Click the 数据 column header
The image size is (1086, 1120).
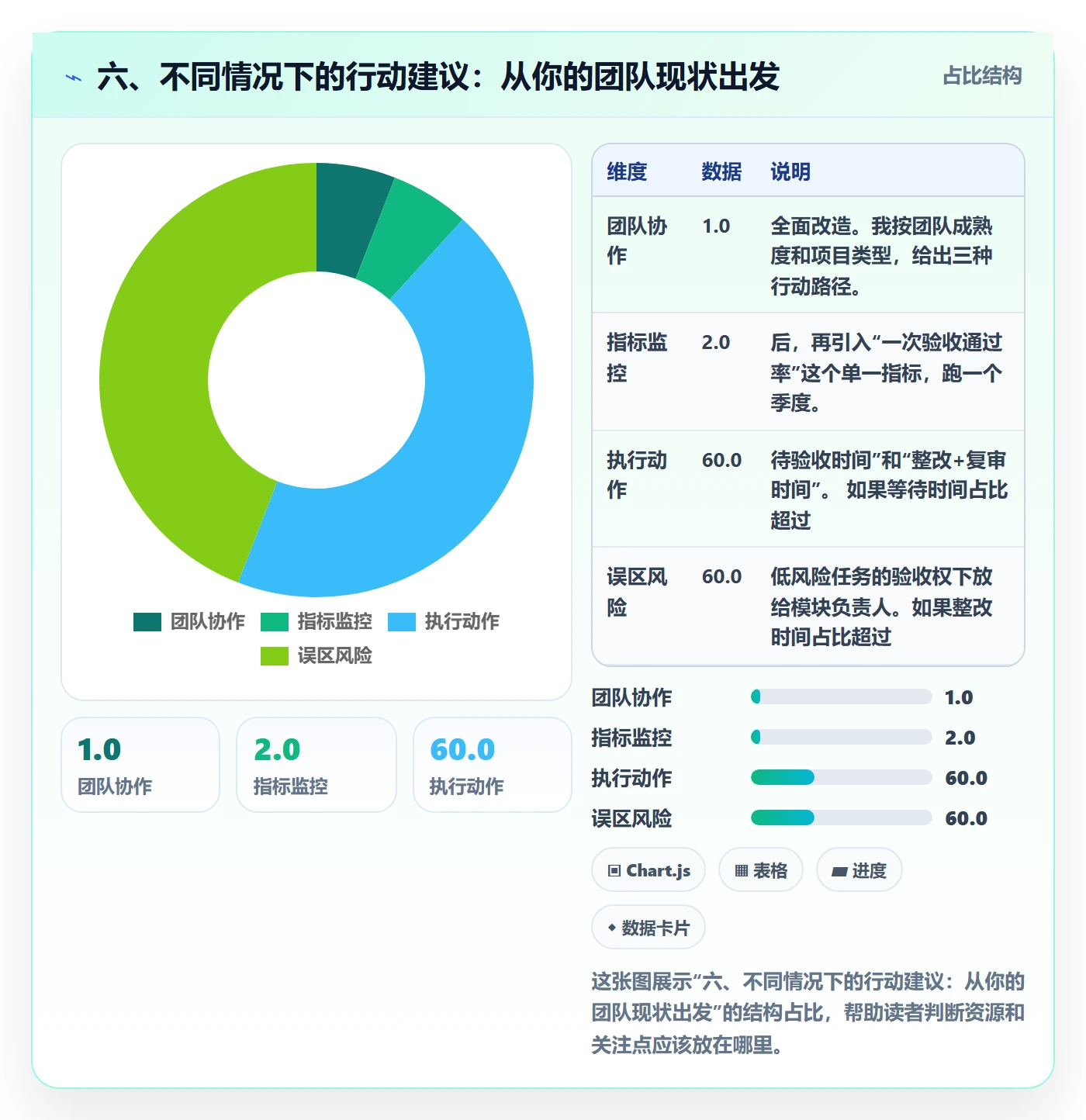721,171
